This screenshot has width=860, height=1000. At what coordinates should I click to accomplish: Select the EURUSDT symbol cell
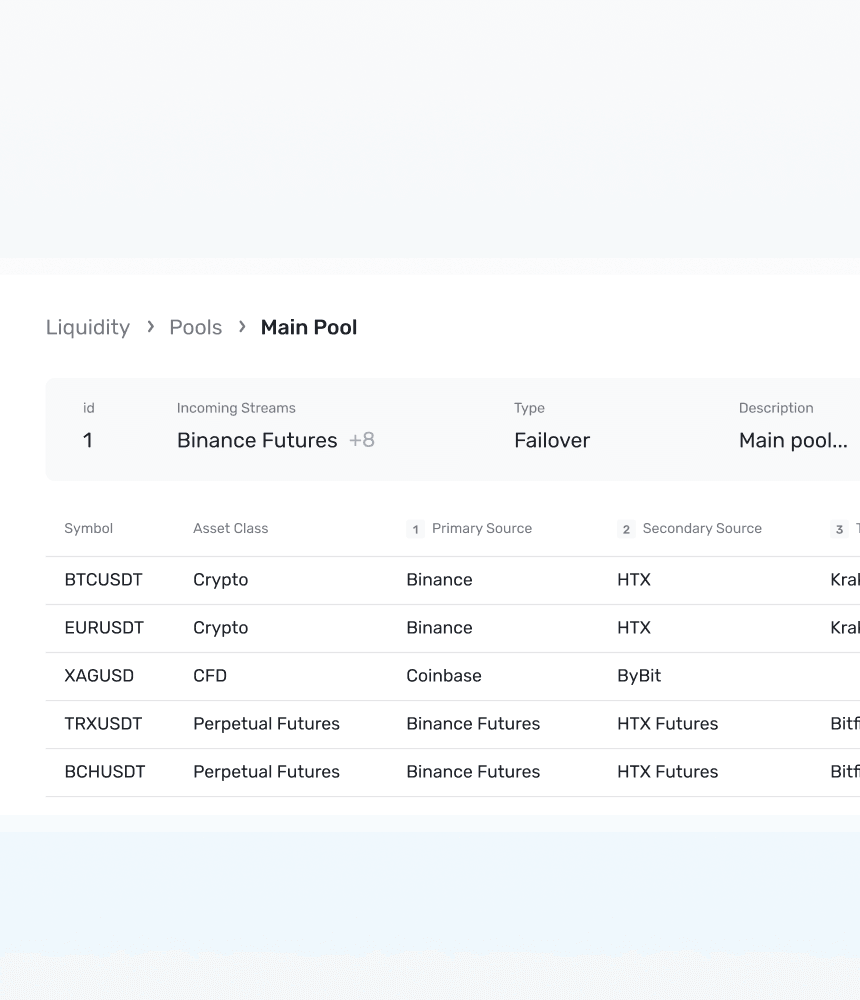pyautogui.click(x=104, y=628)
